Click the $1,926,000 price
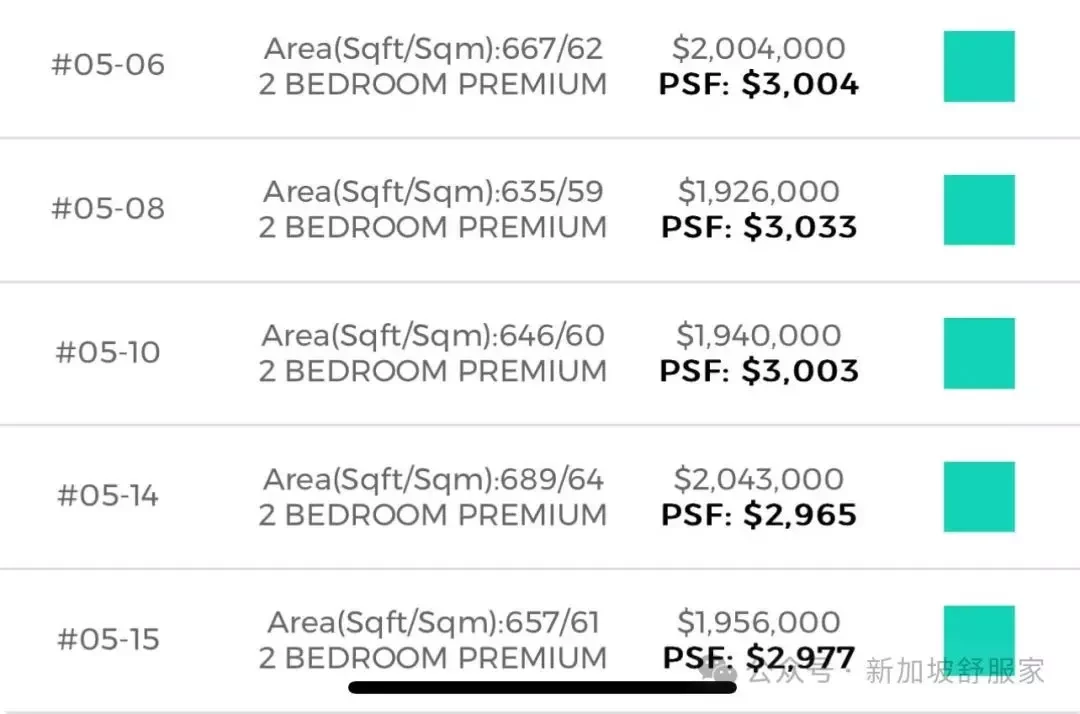The width and height of the screenshot is (1080, 714). pyautogui.click(x=758, y=191)
